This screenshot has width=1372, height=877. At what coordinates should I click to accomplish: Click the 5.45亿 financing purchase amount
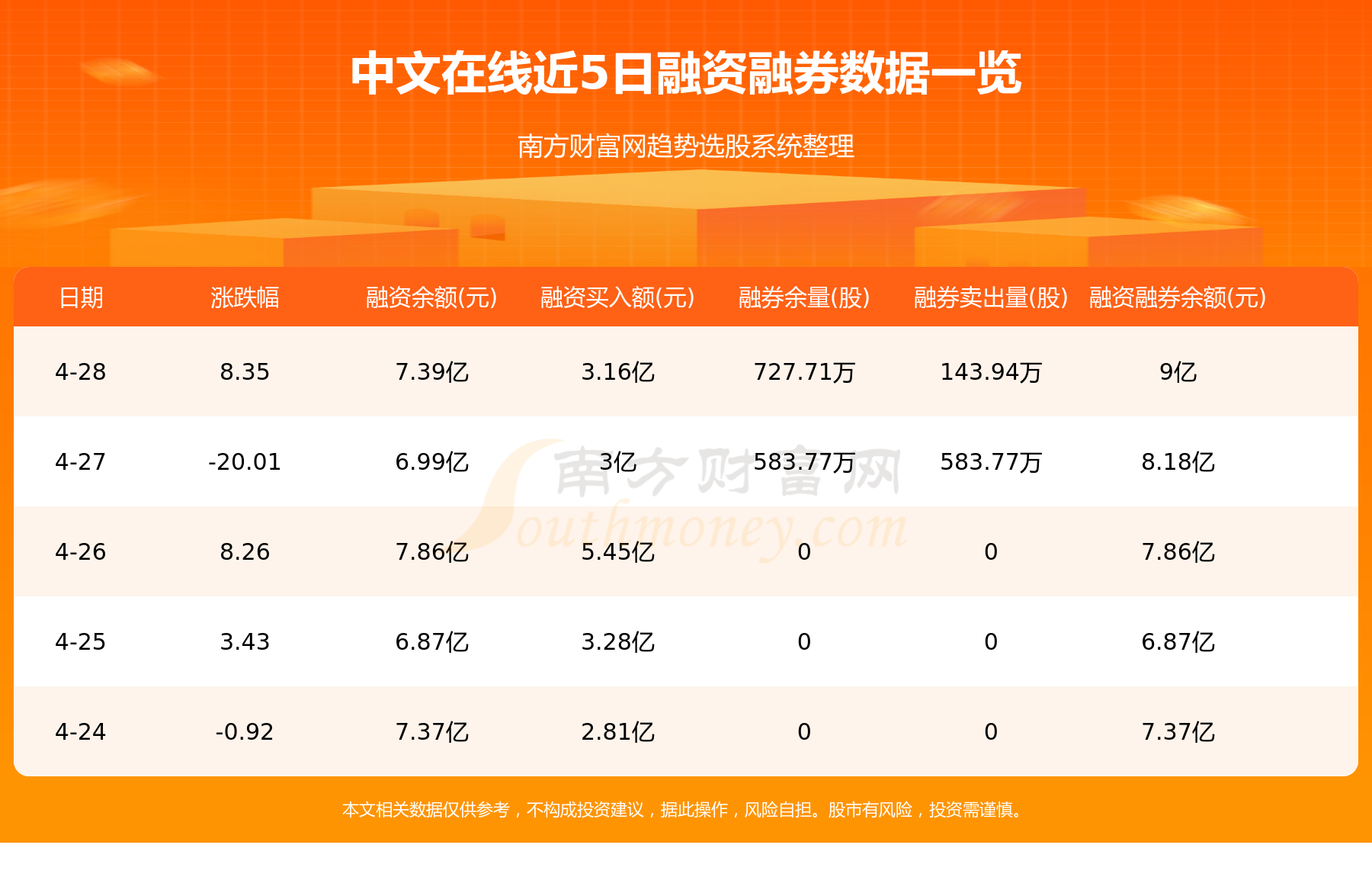[x=617, y=551]
